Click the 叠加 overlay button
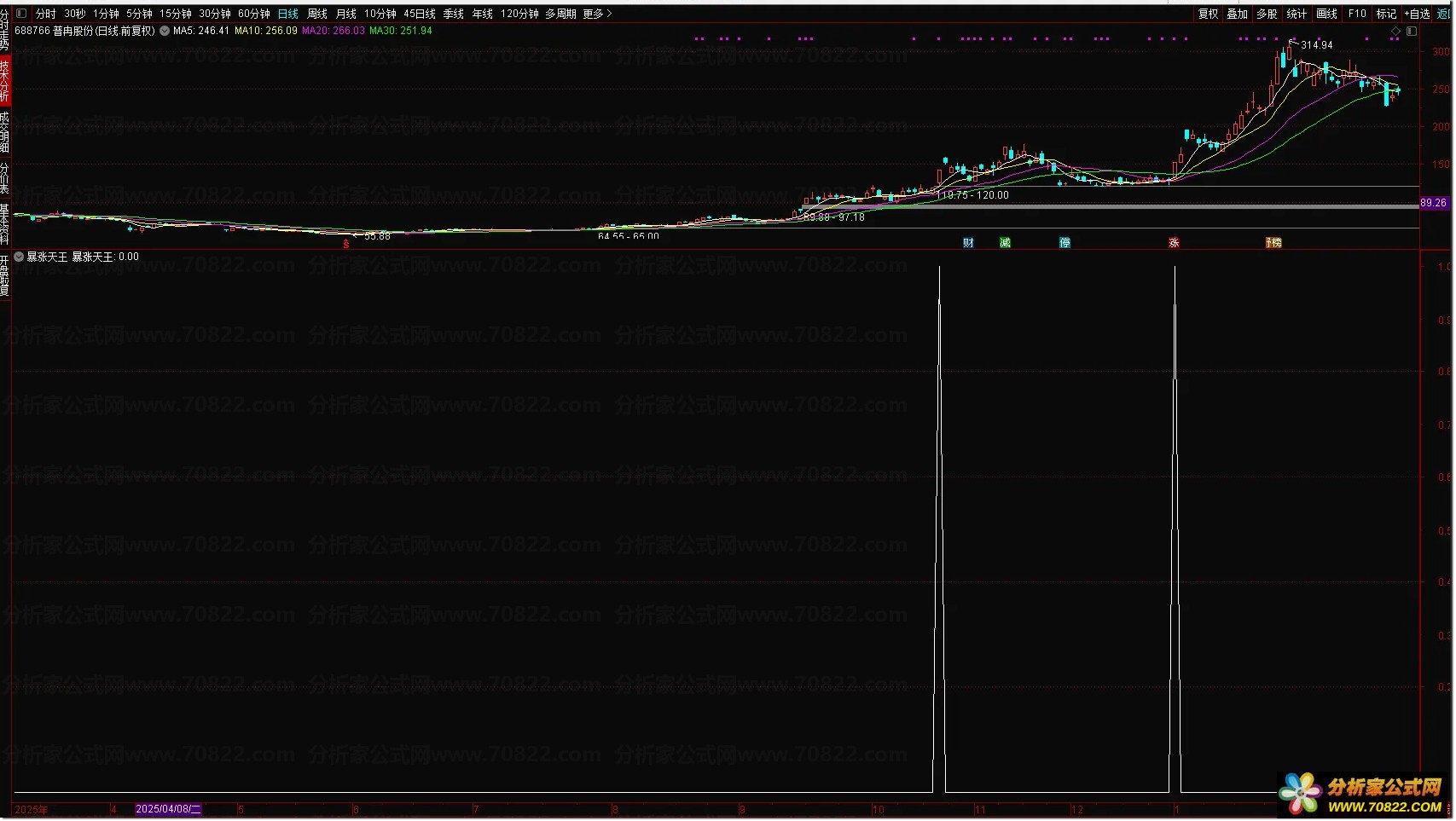1456x821 pixels. [1238, 14]
